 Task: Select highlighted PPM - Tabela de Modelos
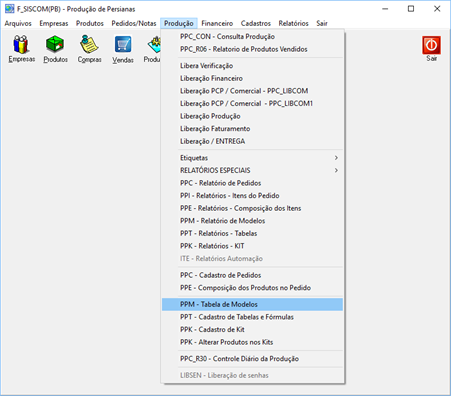pyautogui.click(x=252, y=304)
